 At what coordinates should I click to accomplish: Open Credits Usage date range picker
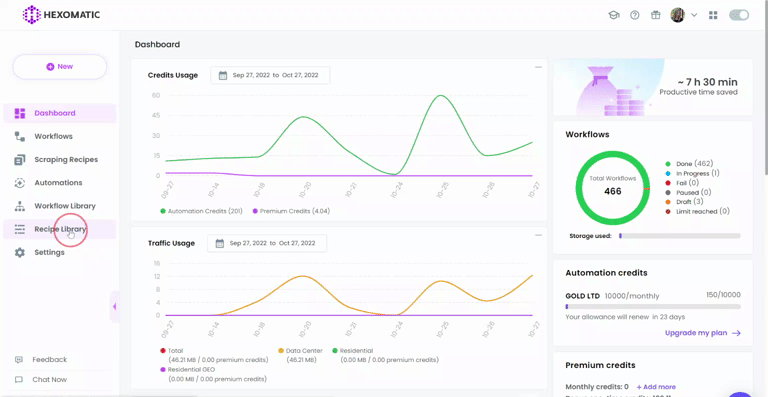pos(270,75)
